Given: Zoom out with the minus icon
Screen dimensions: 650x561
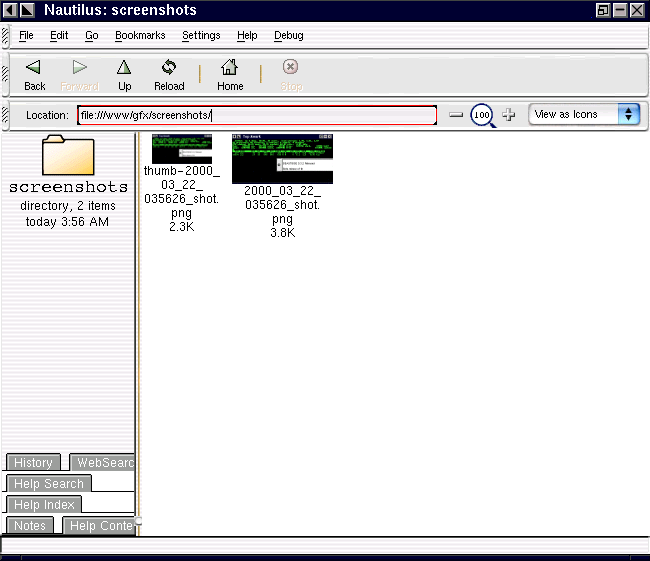Looking at the screenshot, I should (456, 115).
